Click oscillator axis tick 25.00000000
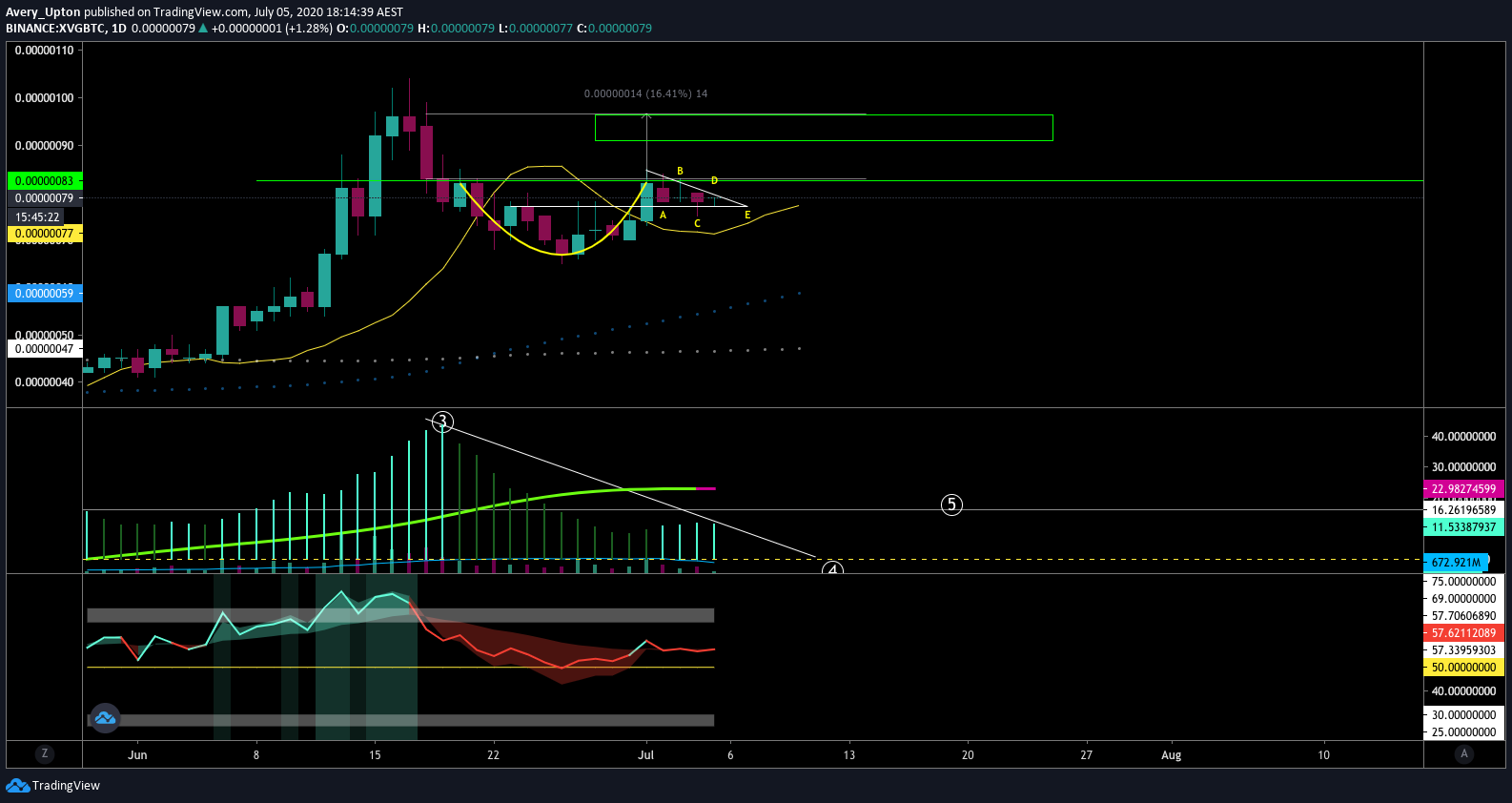Viewport: 1512px width, 803px height. coord(1463,732)
